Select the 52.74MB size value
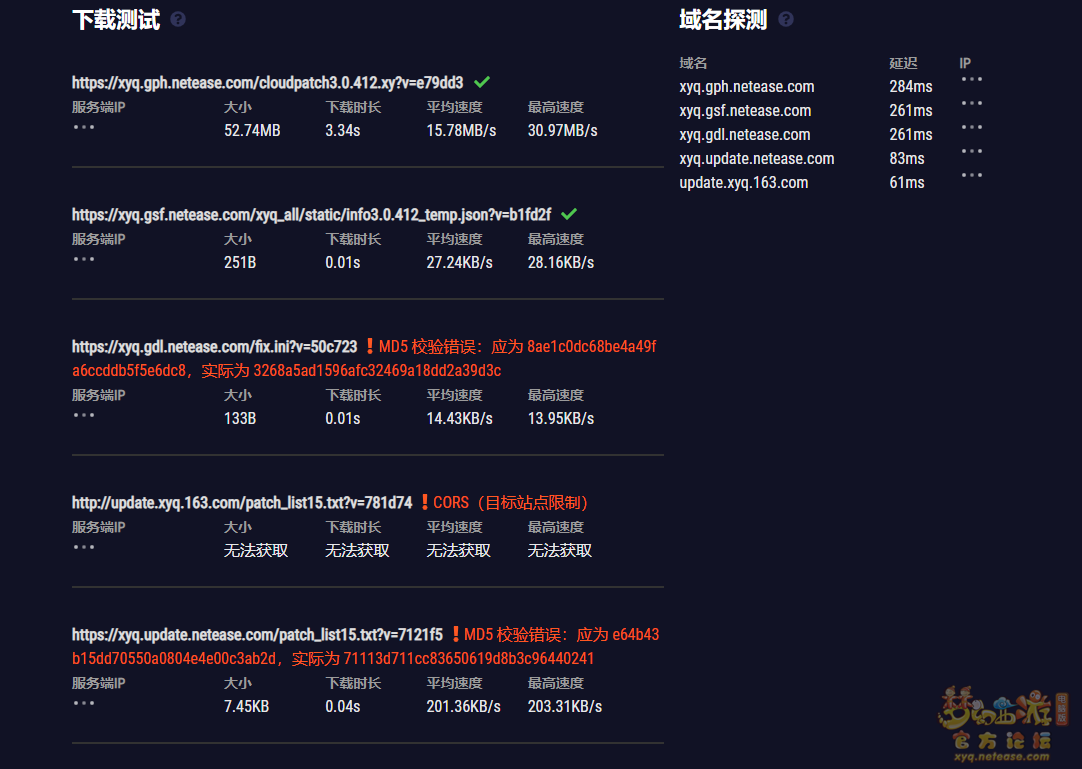The height and width of the screenshot is (769, 1082). pos(252,130)
